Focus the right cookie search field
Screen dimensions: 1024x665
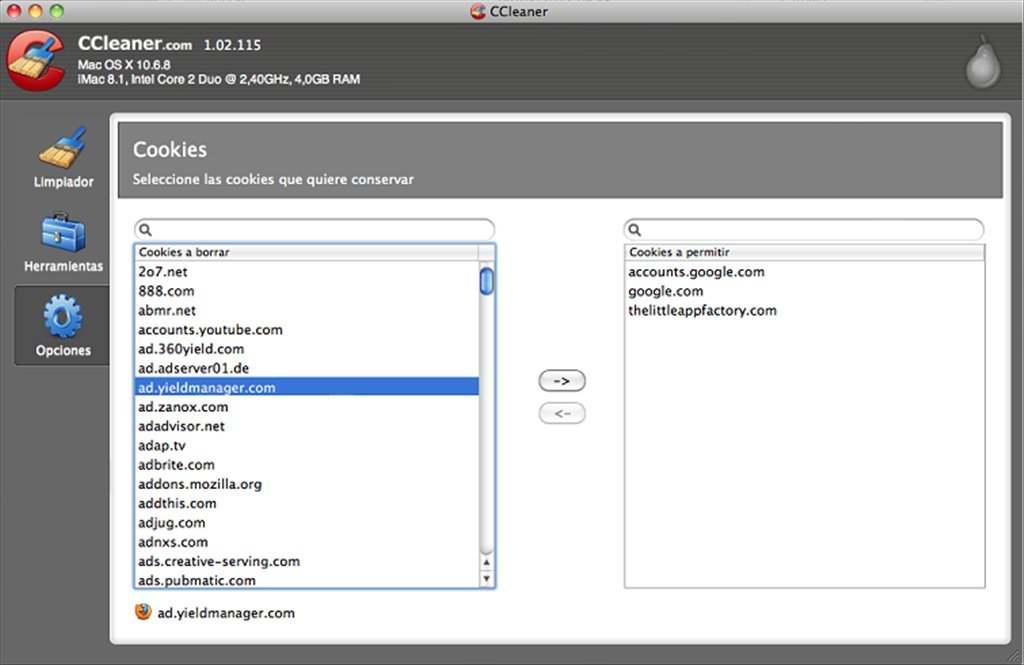tap(810, 230)
